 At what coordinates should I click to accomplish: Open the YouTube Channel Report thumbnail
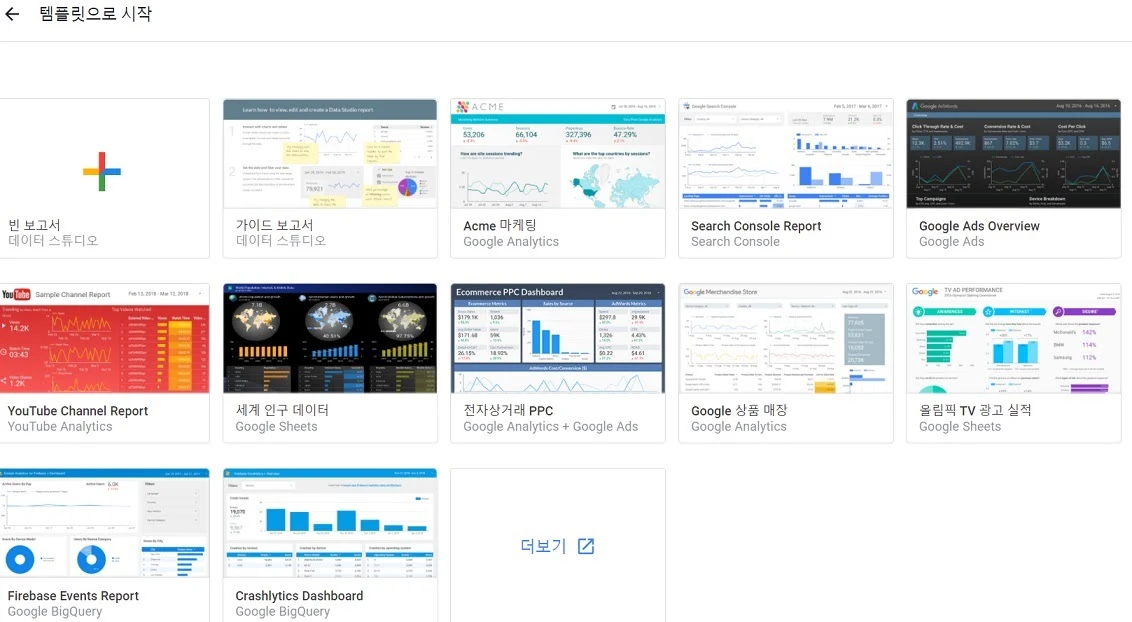tap(104, 338)
